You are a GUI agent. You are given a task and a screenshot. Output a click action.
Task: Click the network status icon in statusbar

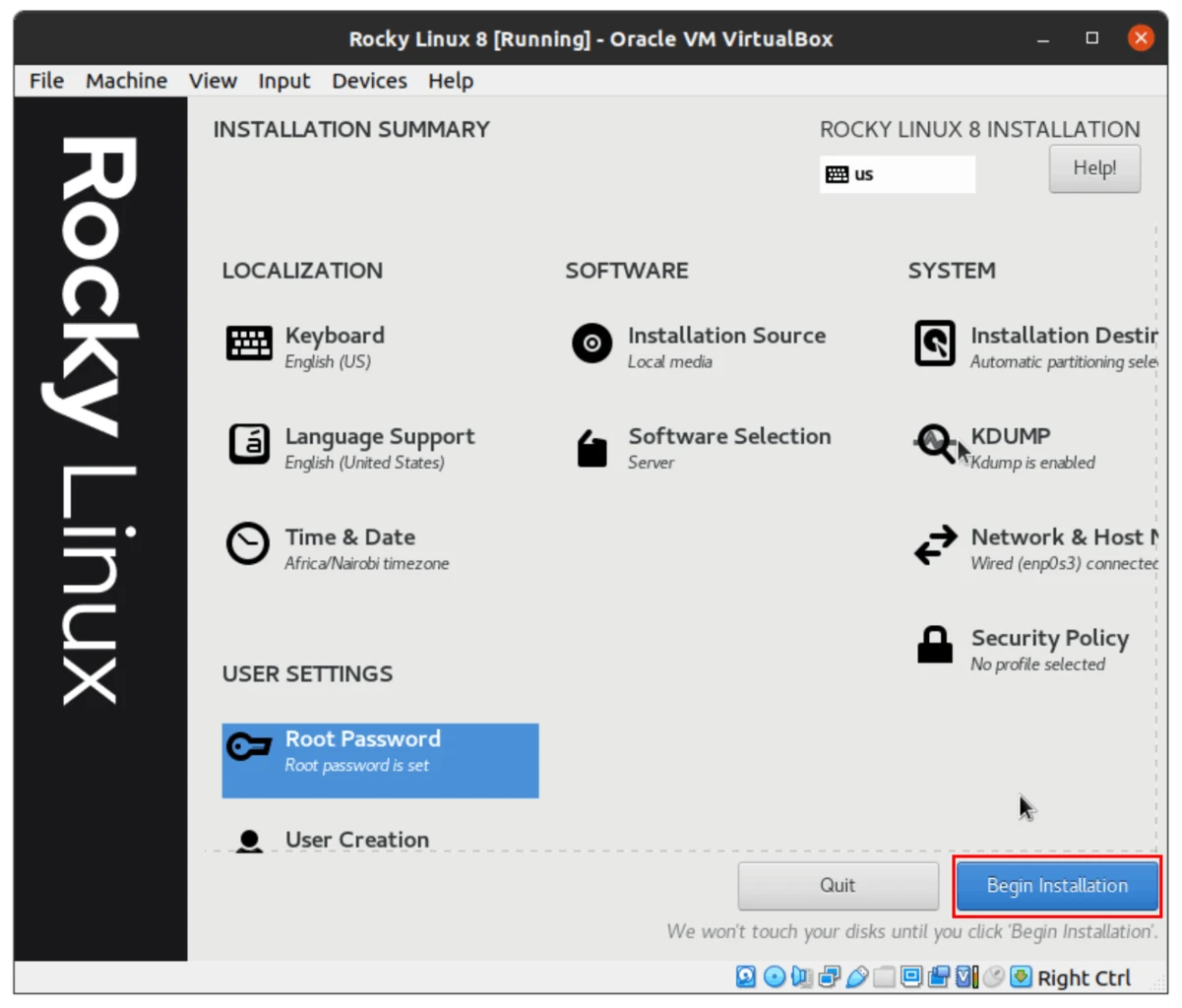point(830,976)
